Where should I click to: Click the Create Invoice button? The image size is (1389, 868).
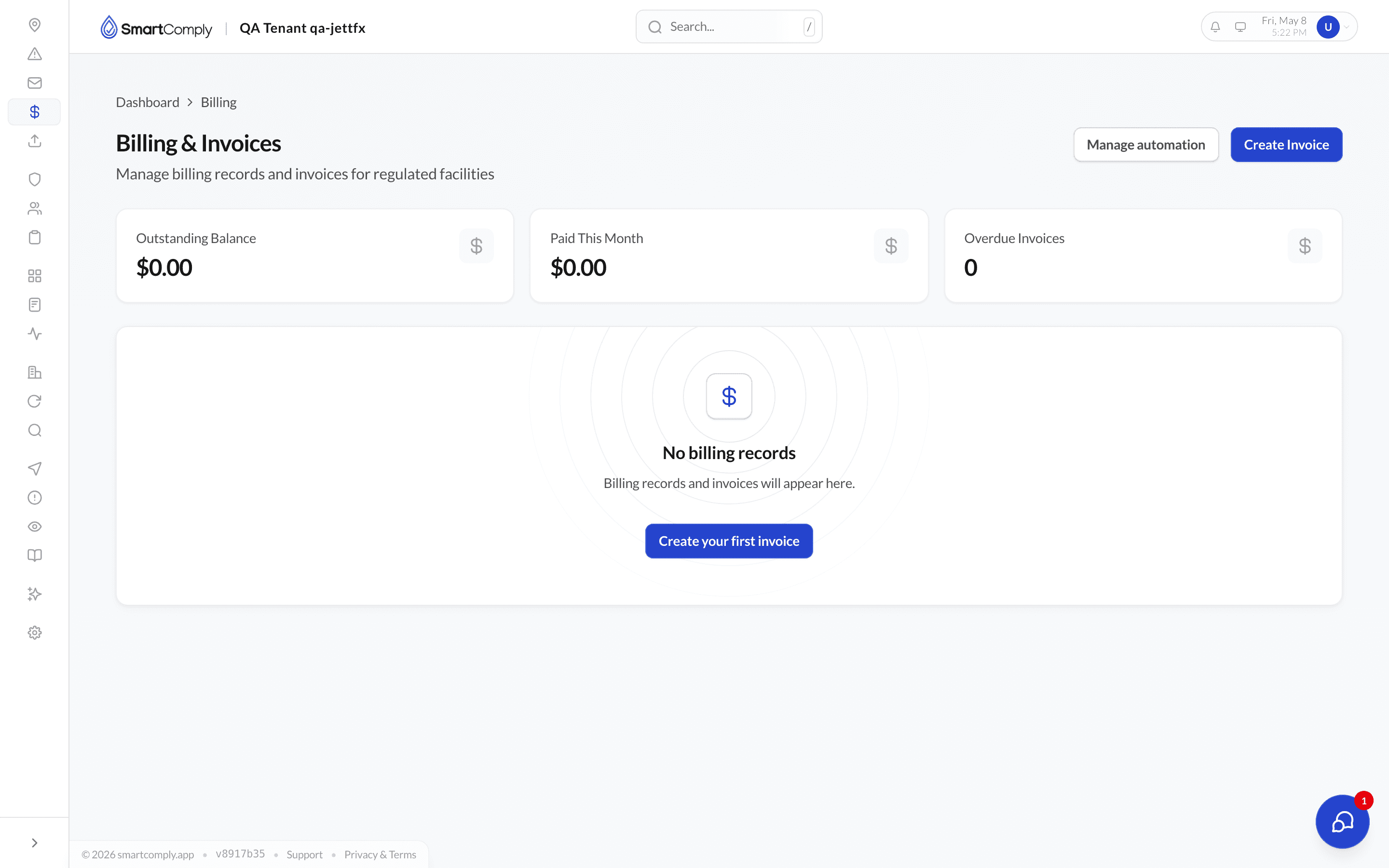click(1286, 145)
